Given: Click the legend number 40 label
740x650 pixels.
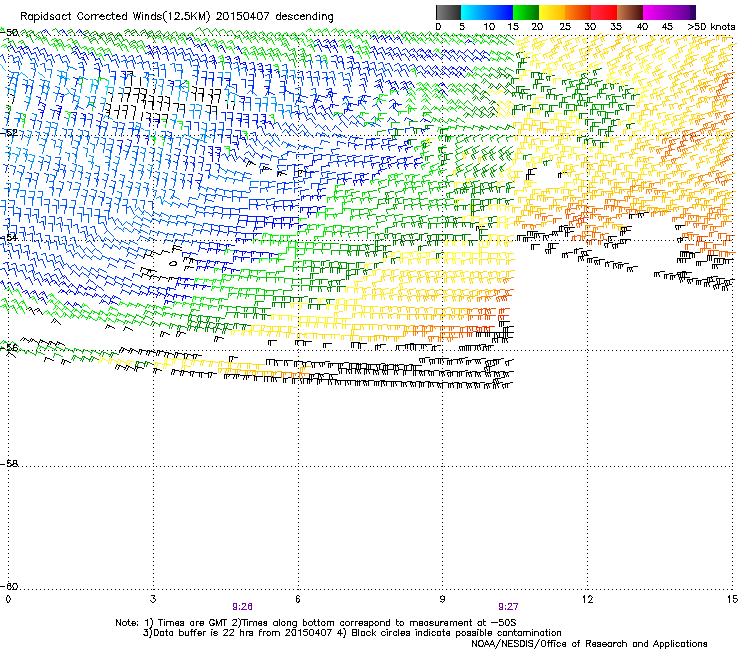Looking at the screenshot, I should click(642, 27).
